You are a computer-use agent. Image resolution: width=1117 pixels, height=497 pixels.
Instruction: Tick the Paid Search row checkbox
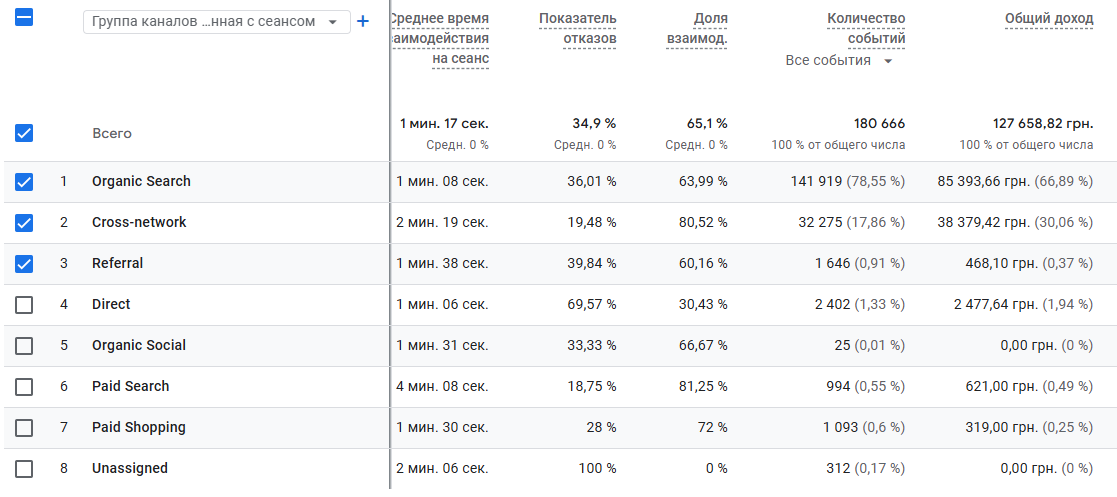pos(24,387)
